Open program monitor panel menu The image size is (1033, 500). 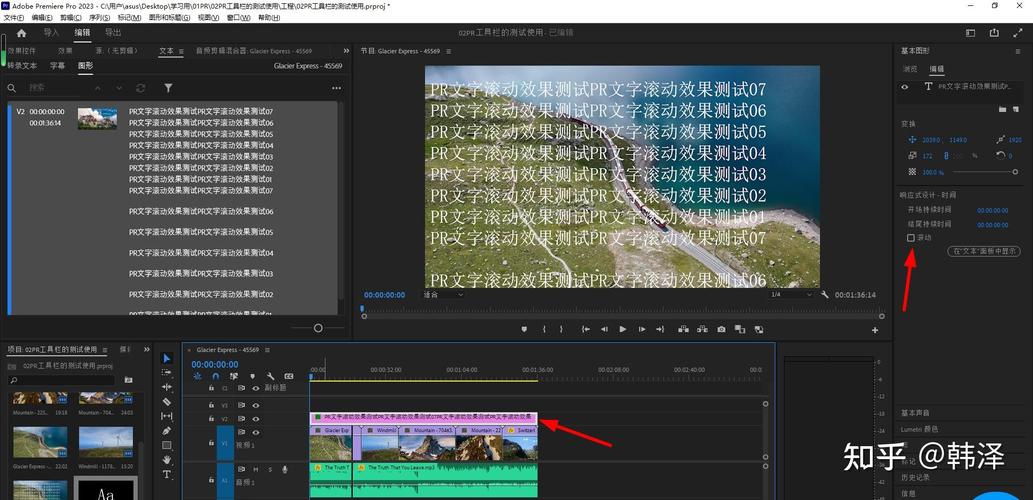(449, 51)
